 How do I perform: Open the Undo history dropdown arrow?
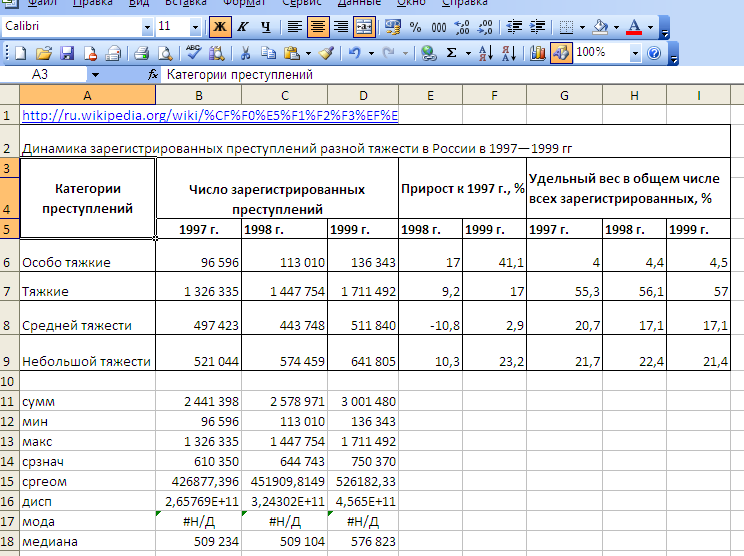click(x=371, y=53)
